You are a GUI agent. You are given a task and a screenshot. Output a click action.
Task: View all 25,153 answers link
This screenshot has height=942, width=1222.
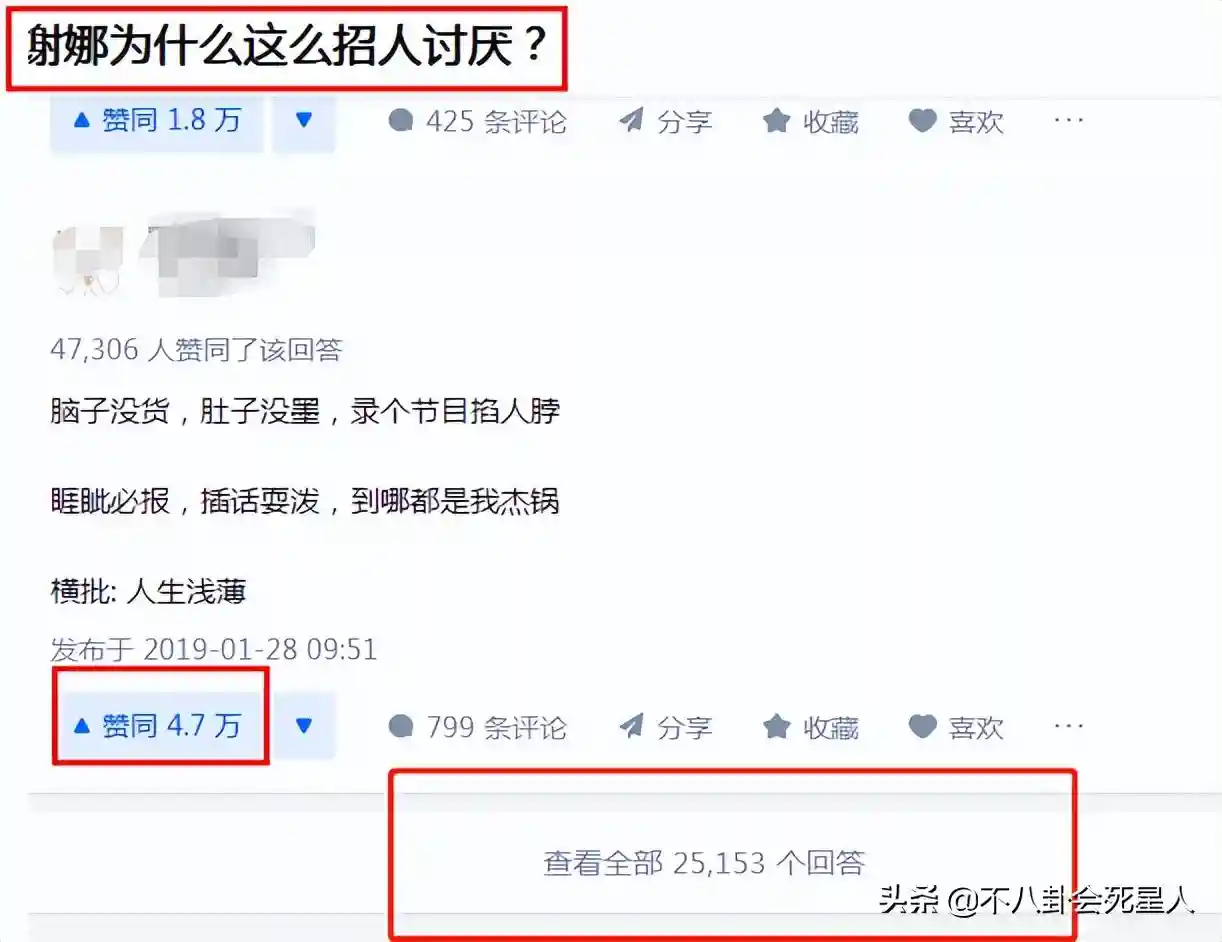[704, 863]
